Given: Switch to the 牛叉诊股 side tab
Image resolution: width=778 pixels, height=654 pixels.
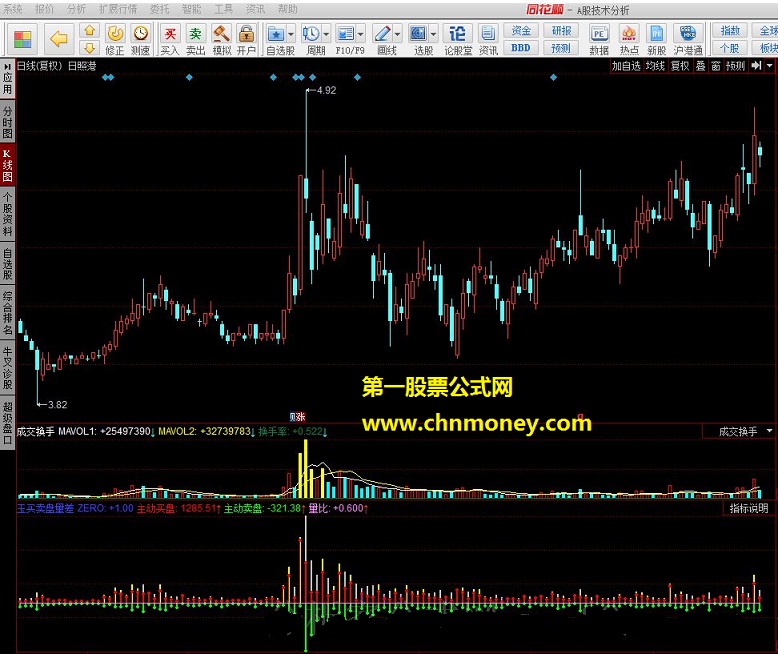Looking at the screenshot, I should [7, 367].
